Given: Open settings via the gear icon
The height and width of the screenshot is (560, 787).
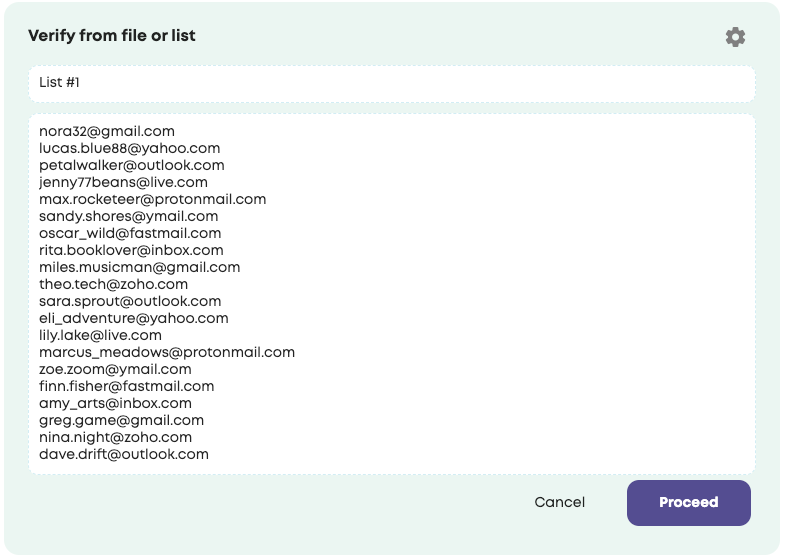Looking at the screenshot, I should tap(735, 37).
